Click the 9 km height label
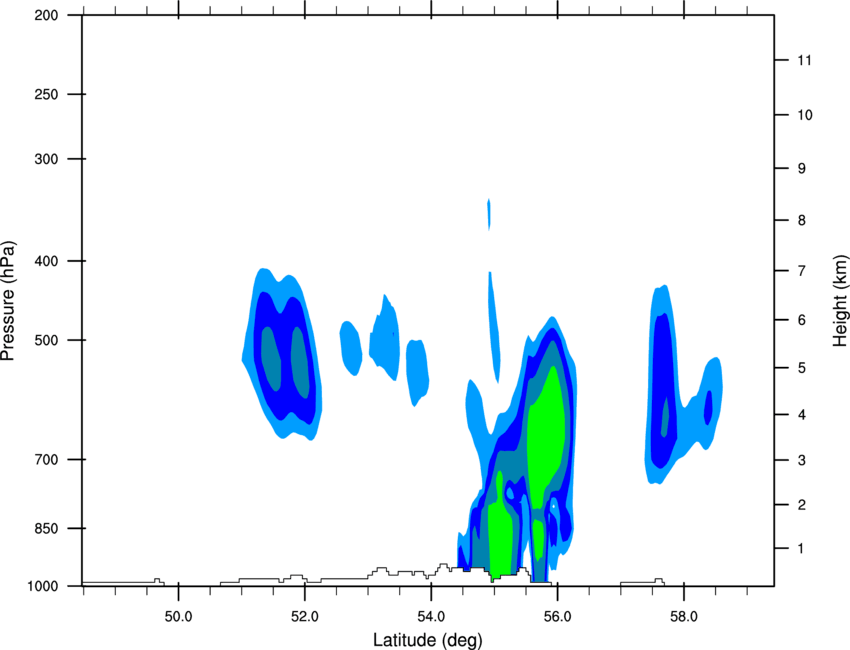 802,169
